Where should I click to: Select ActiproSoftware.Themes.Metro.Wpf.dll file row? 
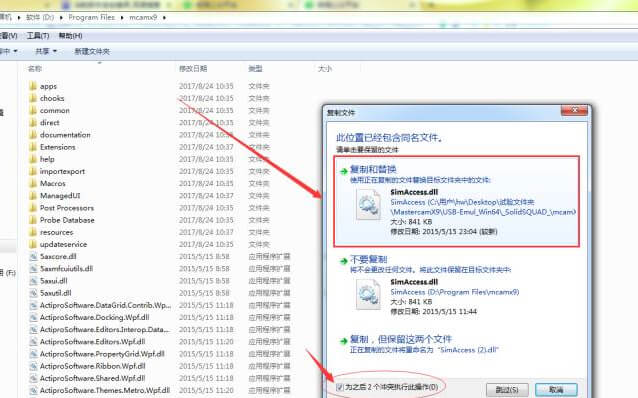tap(161, 391)
